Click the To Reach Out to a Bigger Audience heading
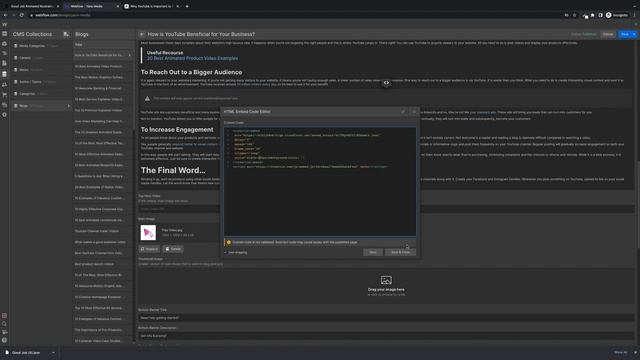This screenshot has width=640, height=360. [x=191, y=72]
